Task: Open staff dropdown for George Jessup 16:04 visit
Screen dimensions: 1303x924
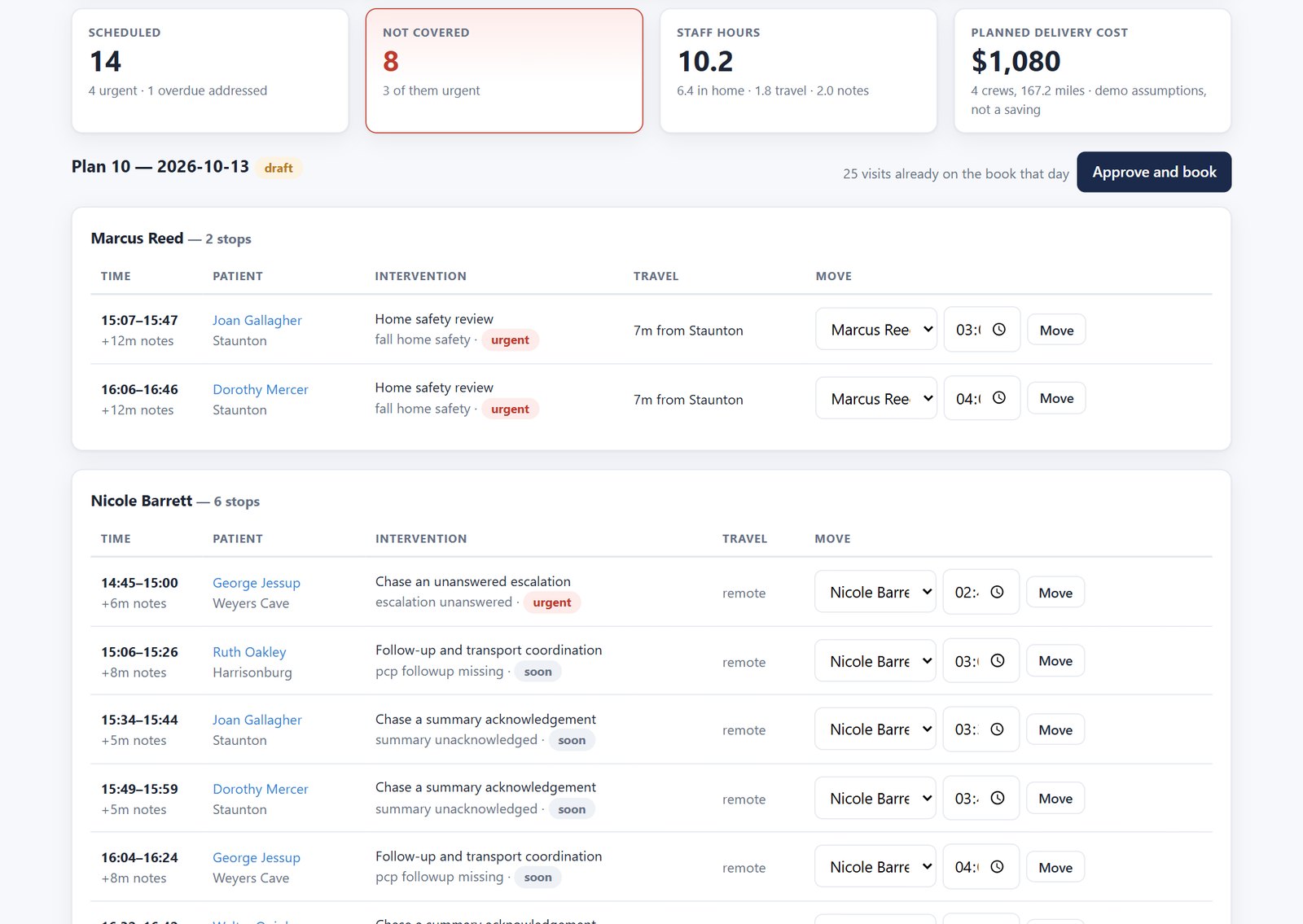Action: point(875,867)
